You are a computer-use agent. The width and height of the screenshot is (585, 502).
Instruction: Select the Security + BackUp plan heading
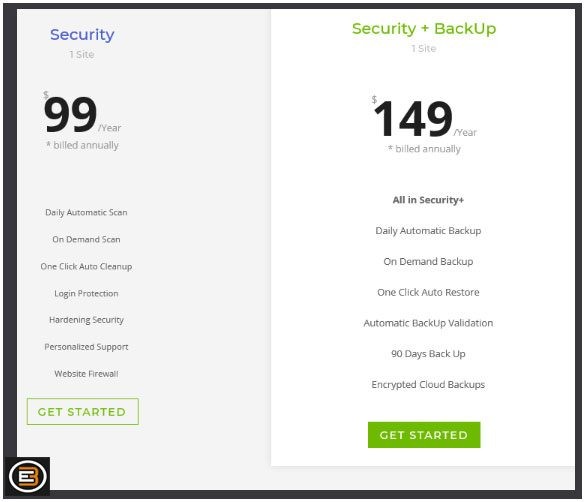424,29
